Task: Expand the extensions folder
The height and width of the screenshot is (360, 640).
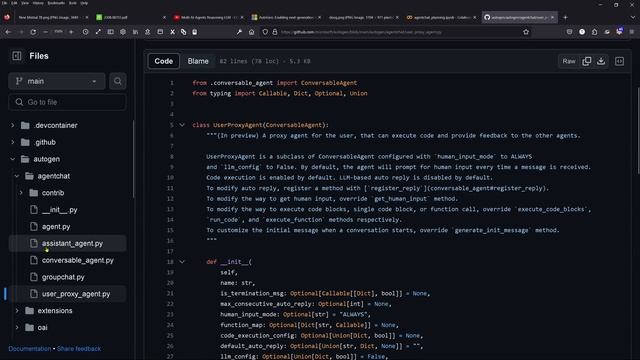Action: click(17, 311)
